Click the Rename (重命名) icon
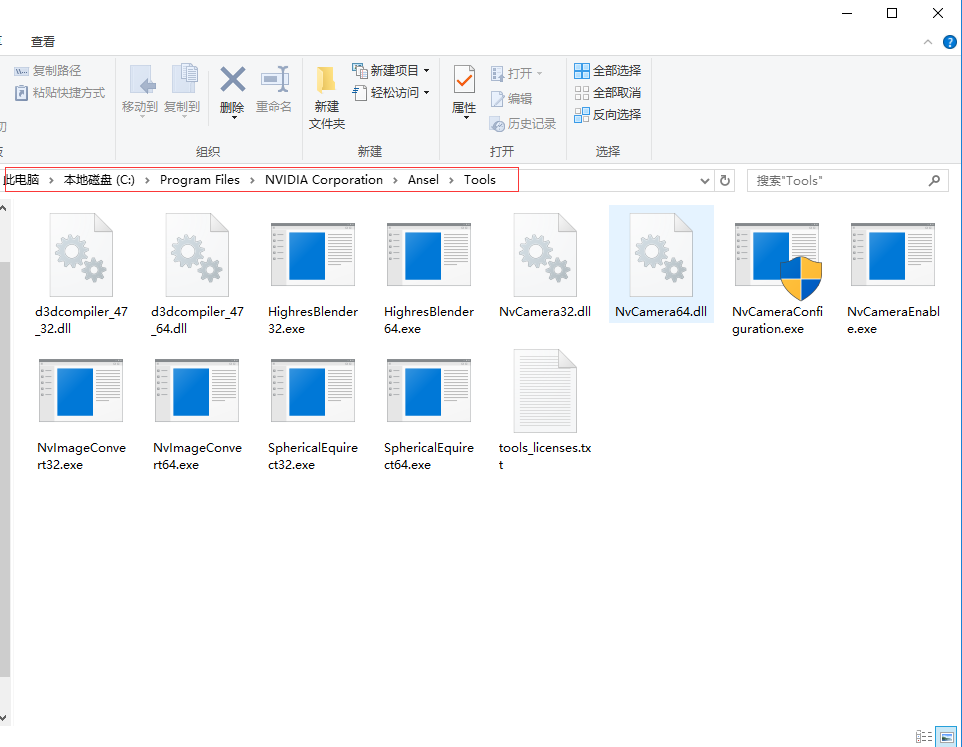962x747 pixels. pos(274,80)
